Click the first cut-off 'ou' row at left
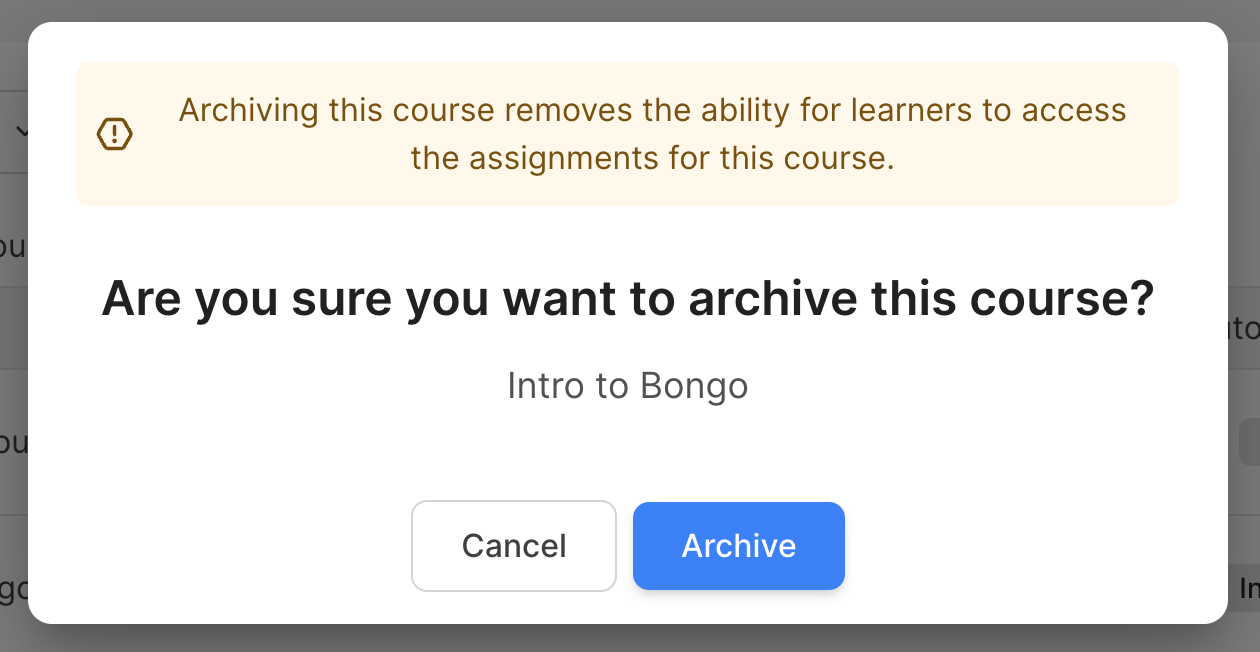1260x652 pixels. coord(13,246)
